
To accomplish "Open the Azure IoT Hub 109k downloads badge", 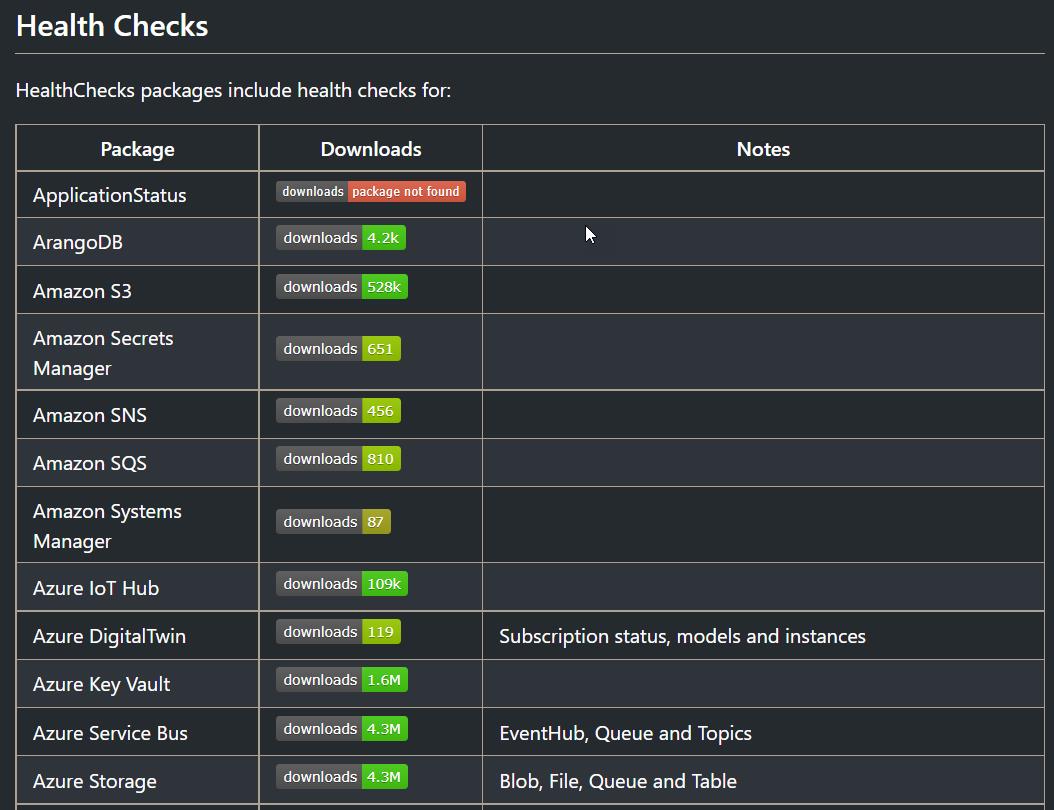I will click(342, 584).
